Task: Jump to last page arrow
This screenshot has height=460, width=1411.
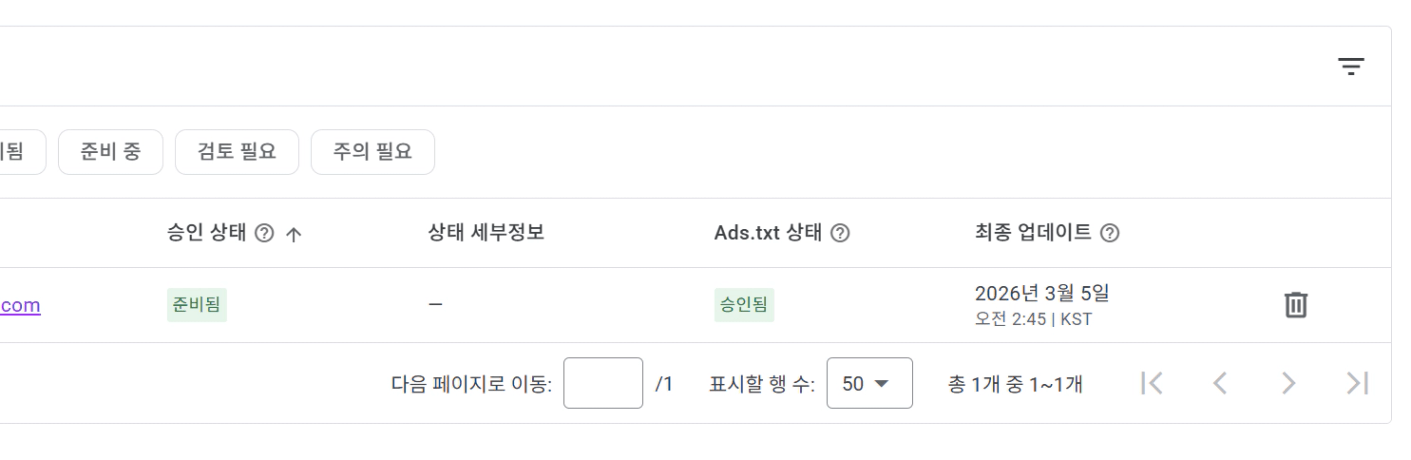Action: tap(1357, 383)
